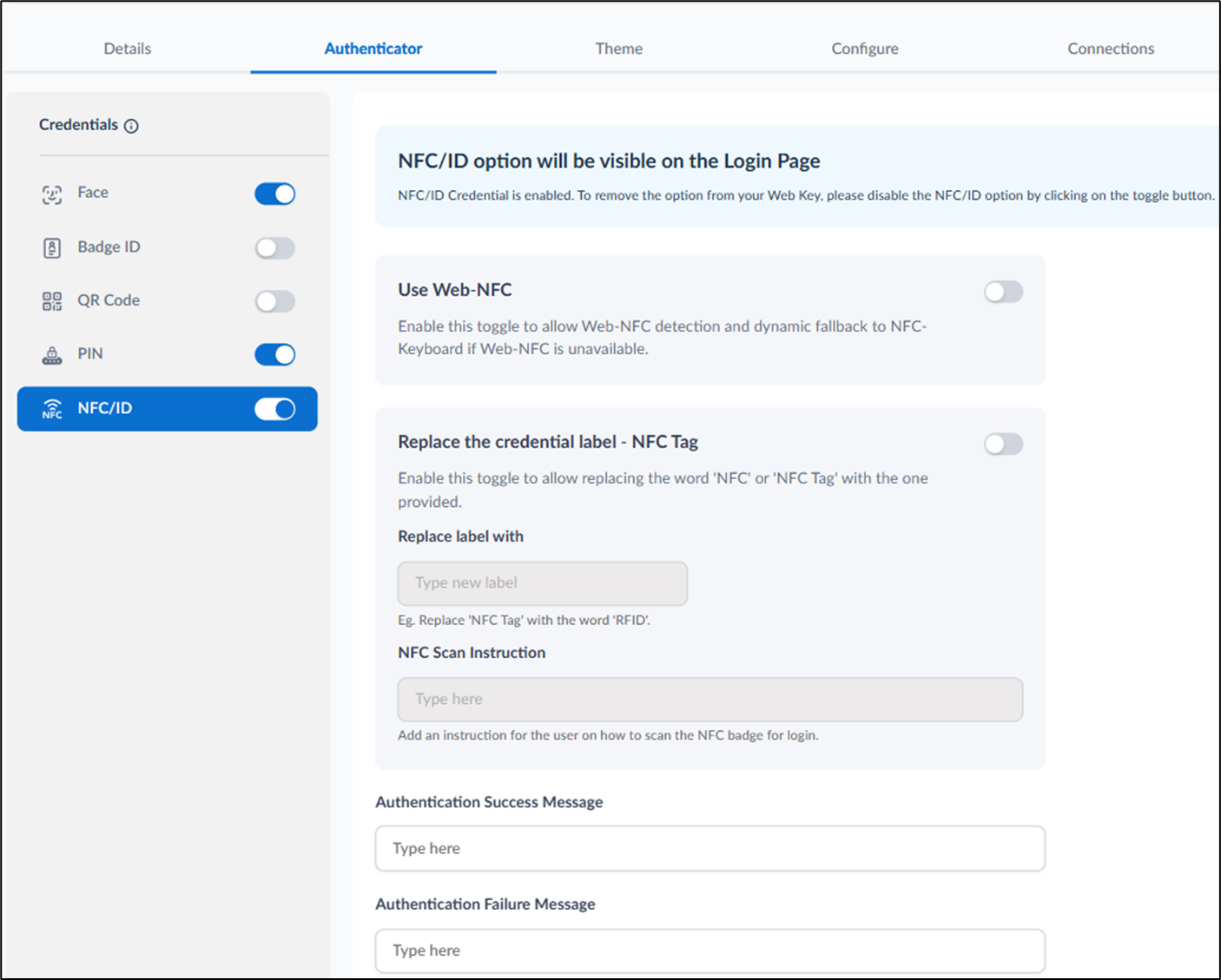This screenshot has height=980, width=1221.
Task: Click the 'Authentication Success Message' label
Action: [489, 802]
